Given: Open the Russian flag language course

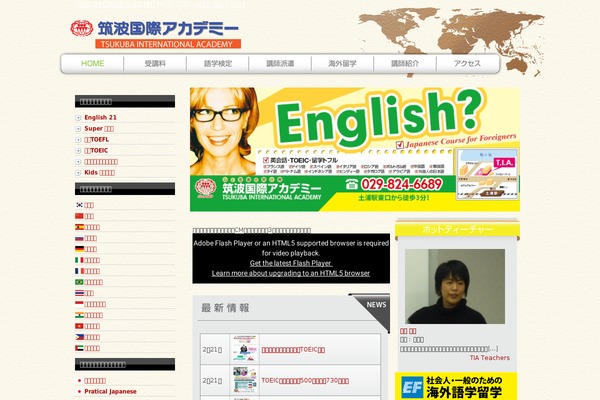Looking at the screenshot, I should (86, 238).
